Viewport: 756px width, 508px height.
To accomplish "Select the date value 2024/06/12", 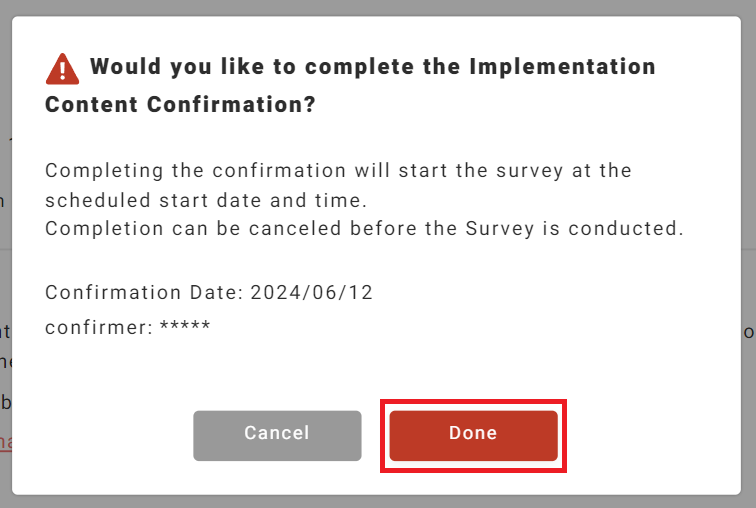I will coord(311,292).
